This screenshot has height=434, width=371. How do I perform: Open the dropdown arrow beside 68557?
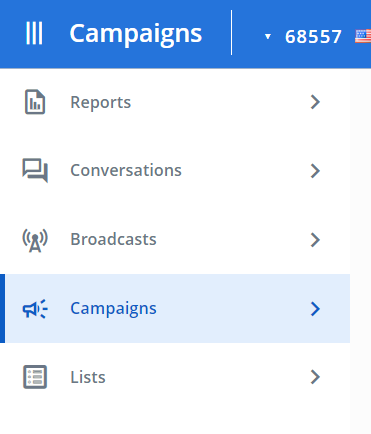(x=267, y=36)
